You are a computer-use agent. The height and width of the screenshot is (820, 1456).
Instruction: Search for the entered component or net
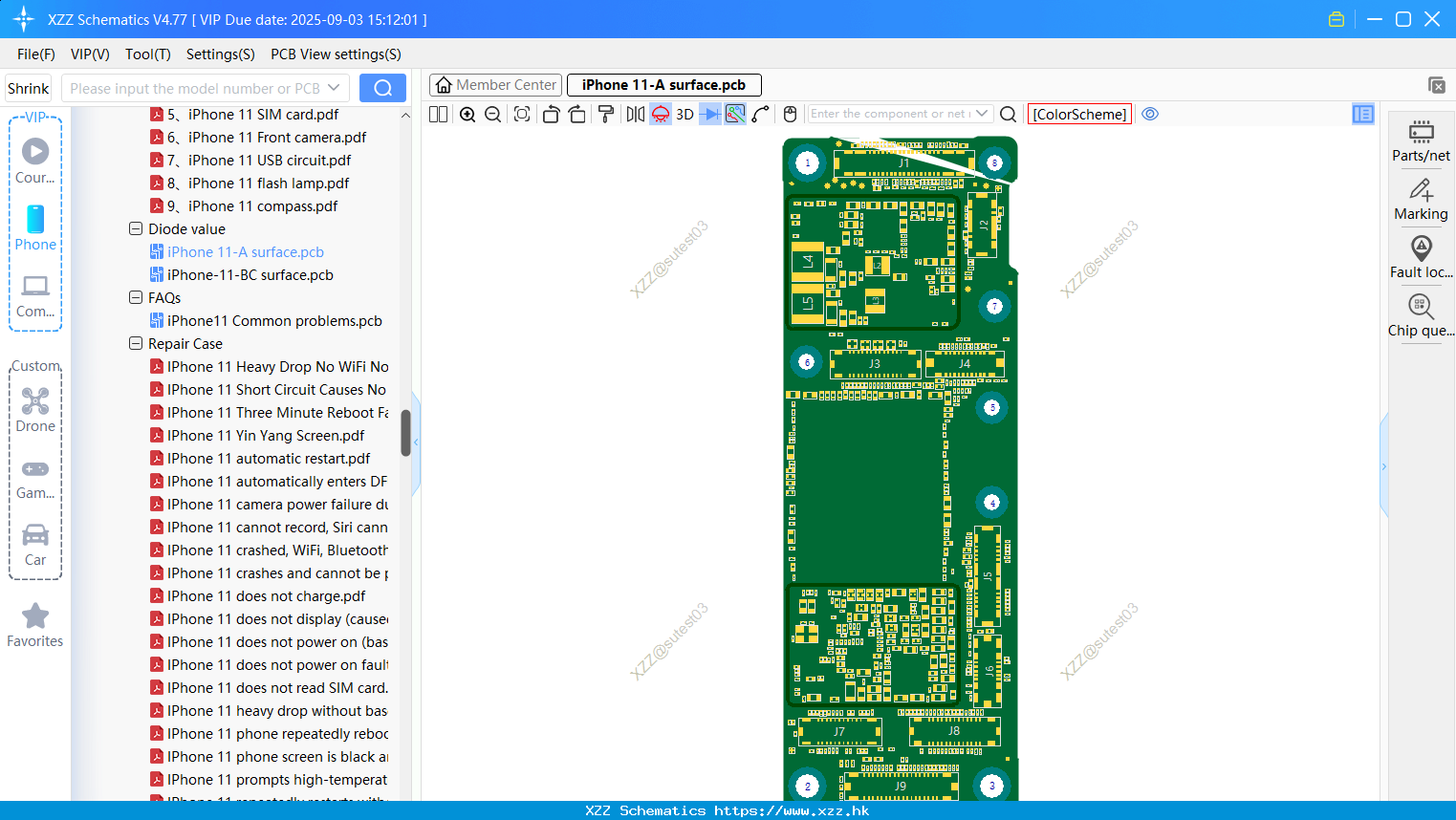click(1008, 114)
